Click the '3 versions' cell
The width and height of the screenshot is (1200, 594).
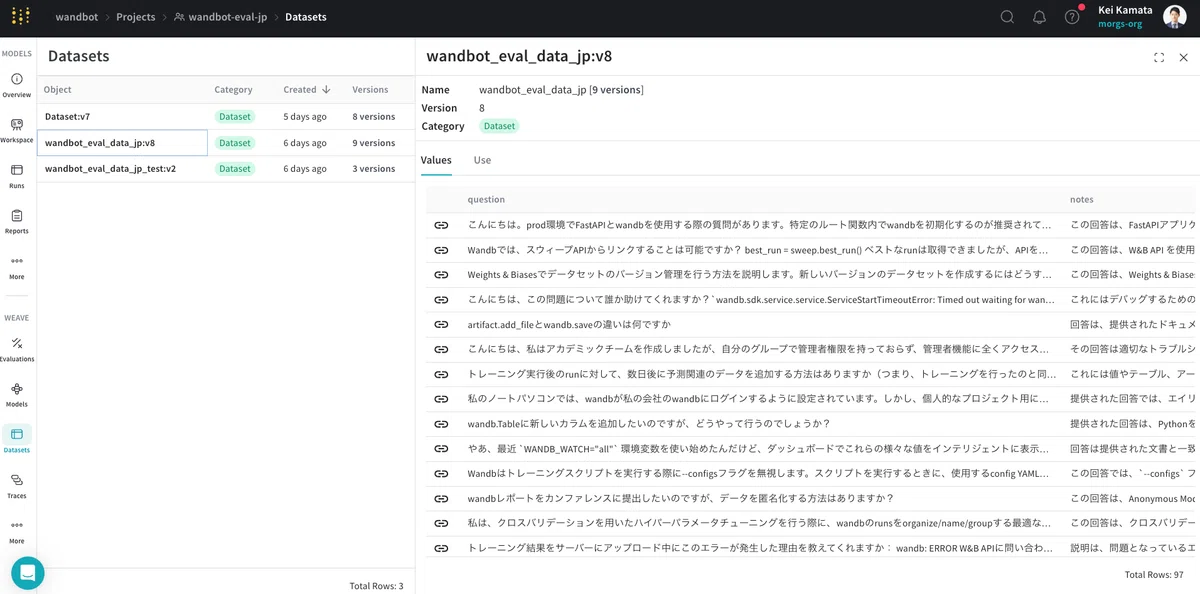(374, 169)
